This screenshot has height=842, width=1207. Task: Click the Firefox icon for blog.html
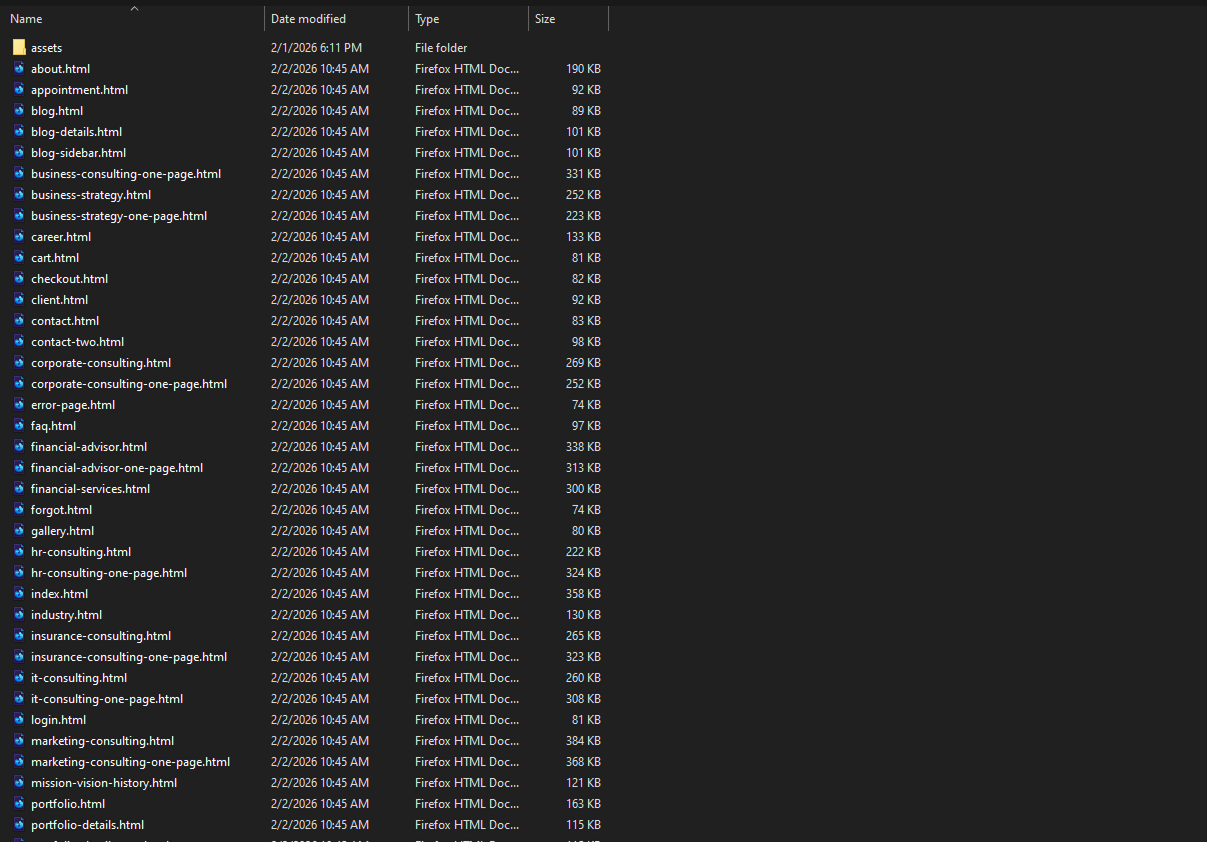[x=19, y=110]
